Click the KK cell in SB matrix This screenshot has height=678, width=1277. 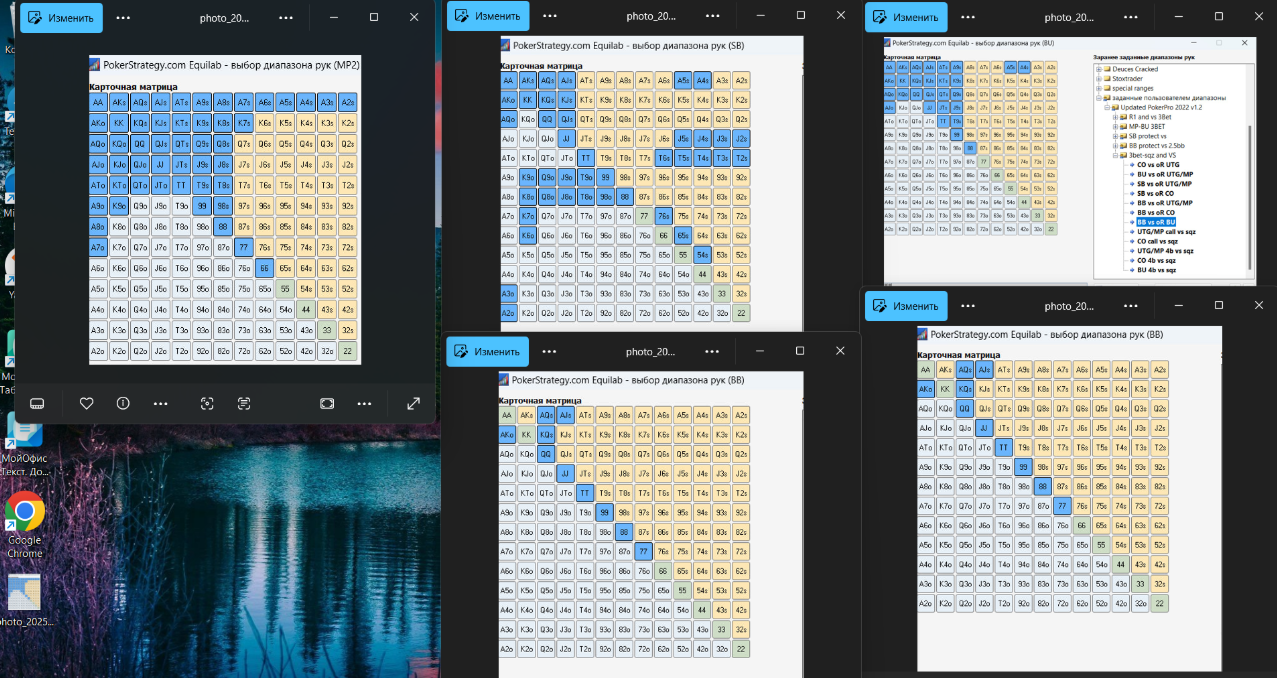pyautogui.click(x=527, y=100)
